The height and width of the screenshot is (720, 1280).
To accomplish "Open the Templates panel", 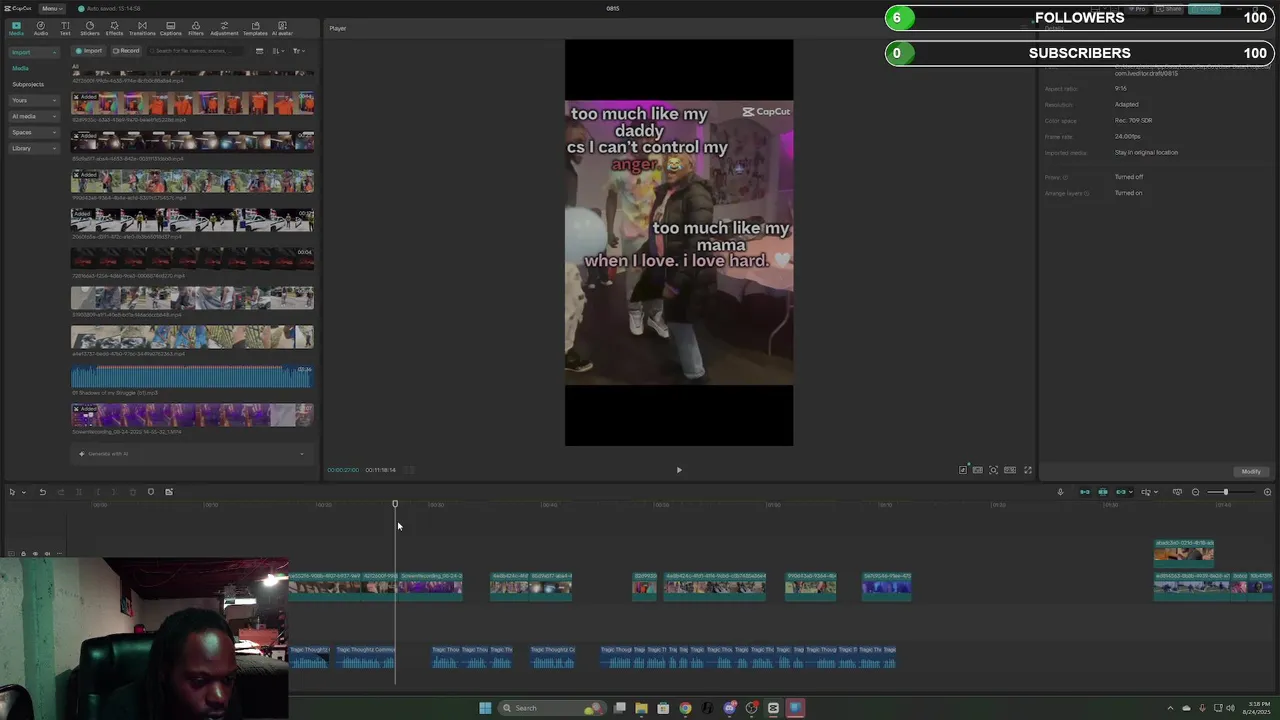I will click(255, 28).
